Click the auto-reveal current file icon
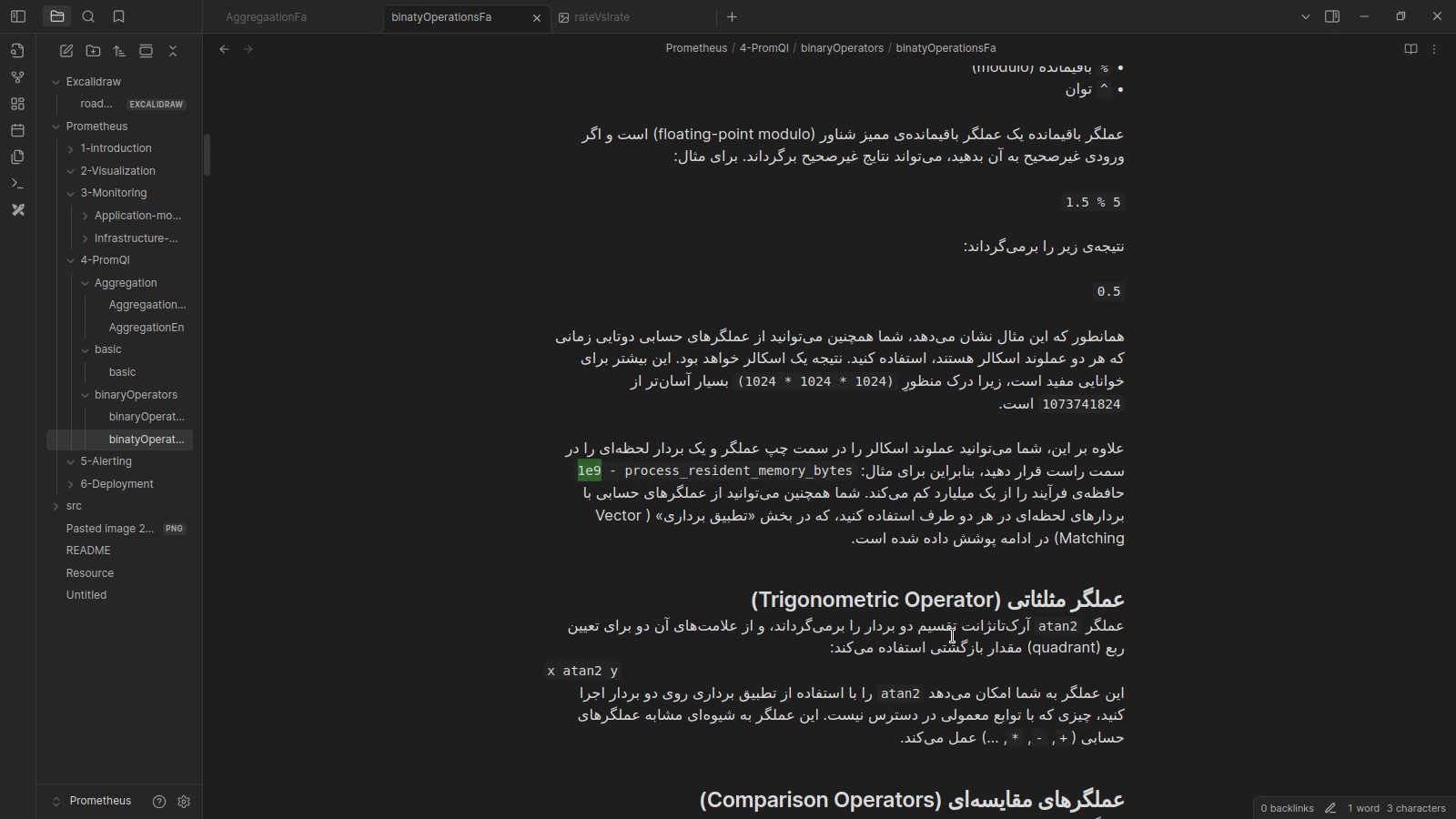Image resolution: width=1456 pixels, height=819 pixels. point(146,51)
